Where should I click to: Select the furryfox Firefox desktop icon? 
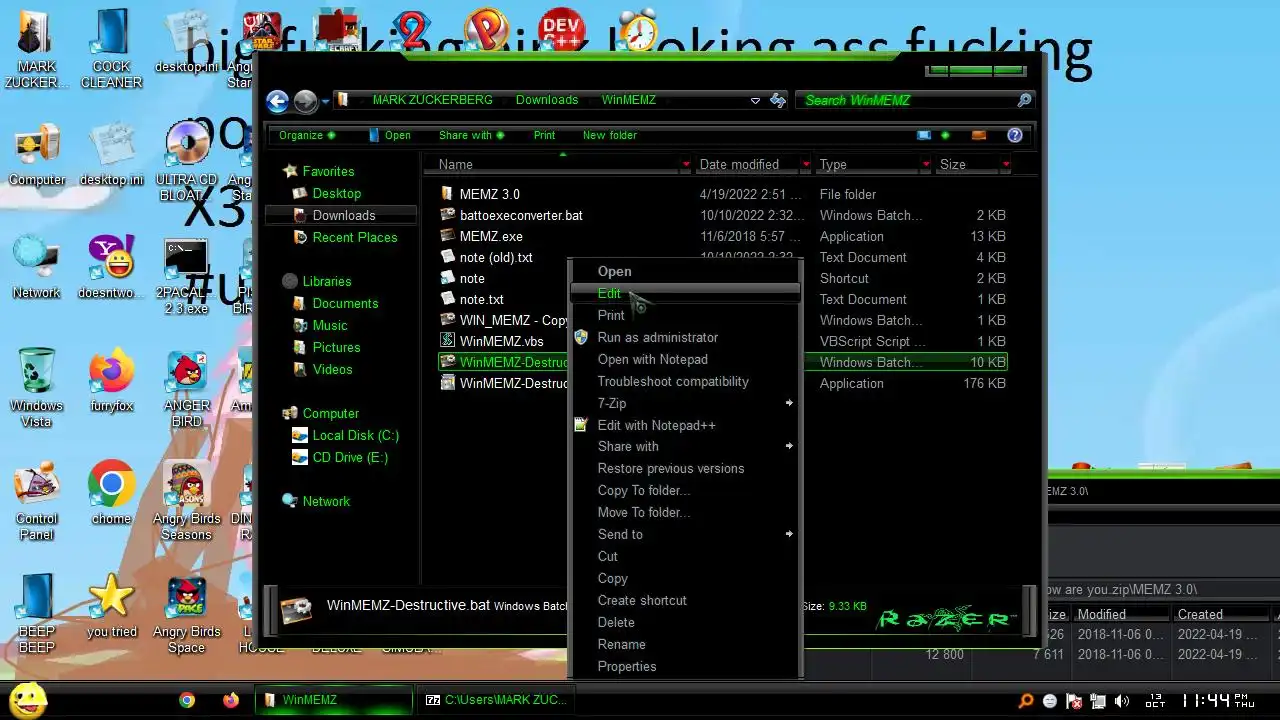(111, 380)
